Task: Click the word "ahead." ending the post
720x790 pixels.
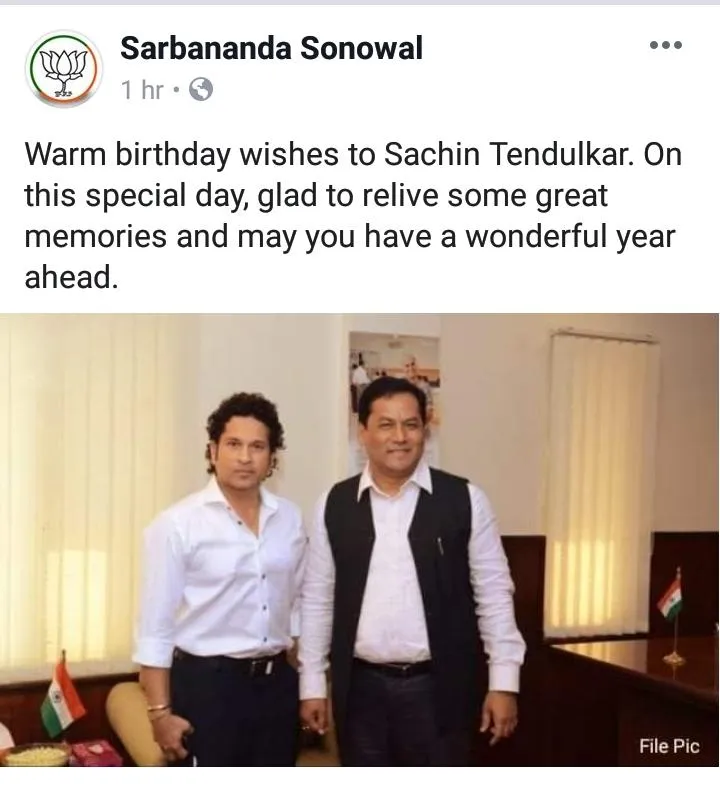Action: (71, 277)
